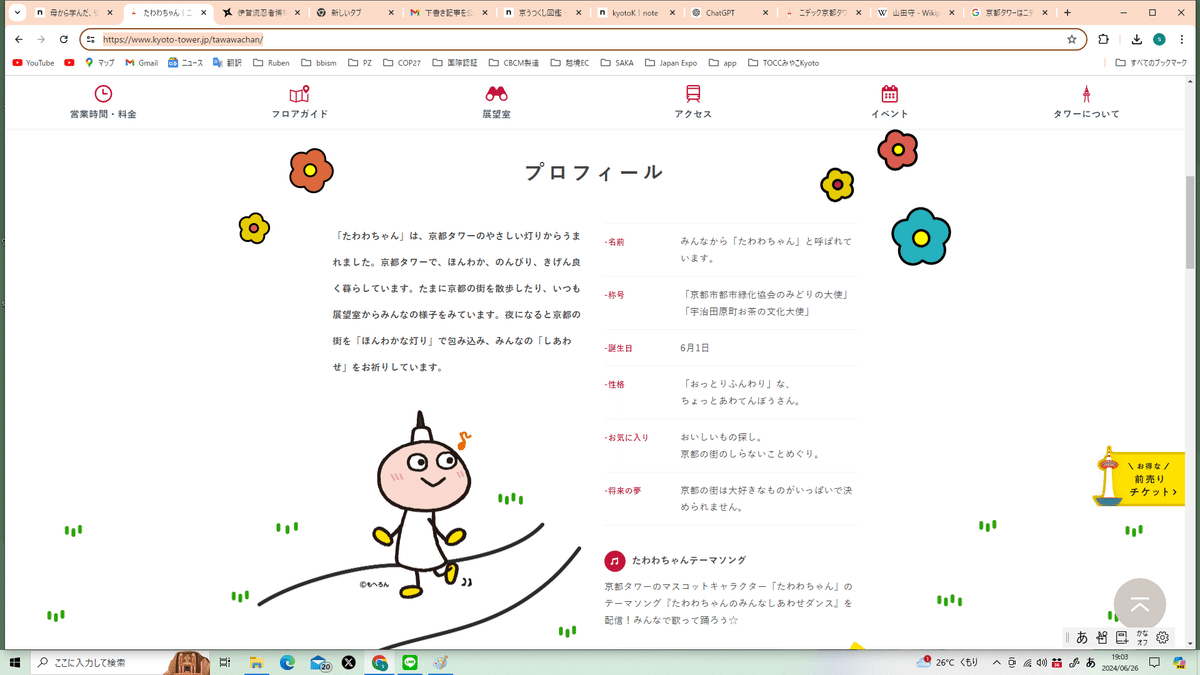Switch to the 山田守 Wikipedia tab
1200x675 pixels.
[918, 13]
